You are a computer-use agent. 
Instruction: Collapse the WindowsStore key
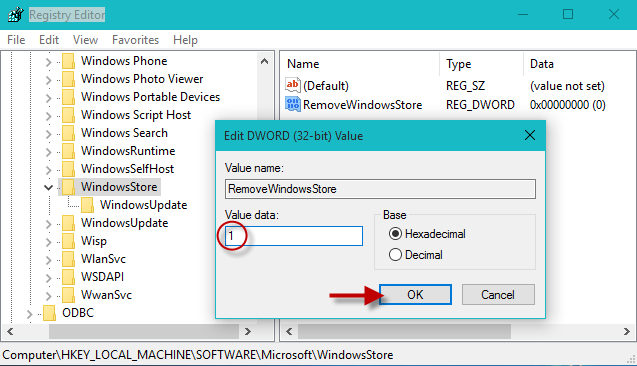point(48,187)
